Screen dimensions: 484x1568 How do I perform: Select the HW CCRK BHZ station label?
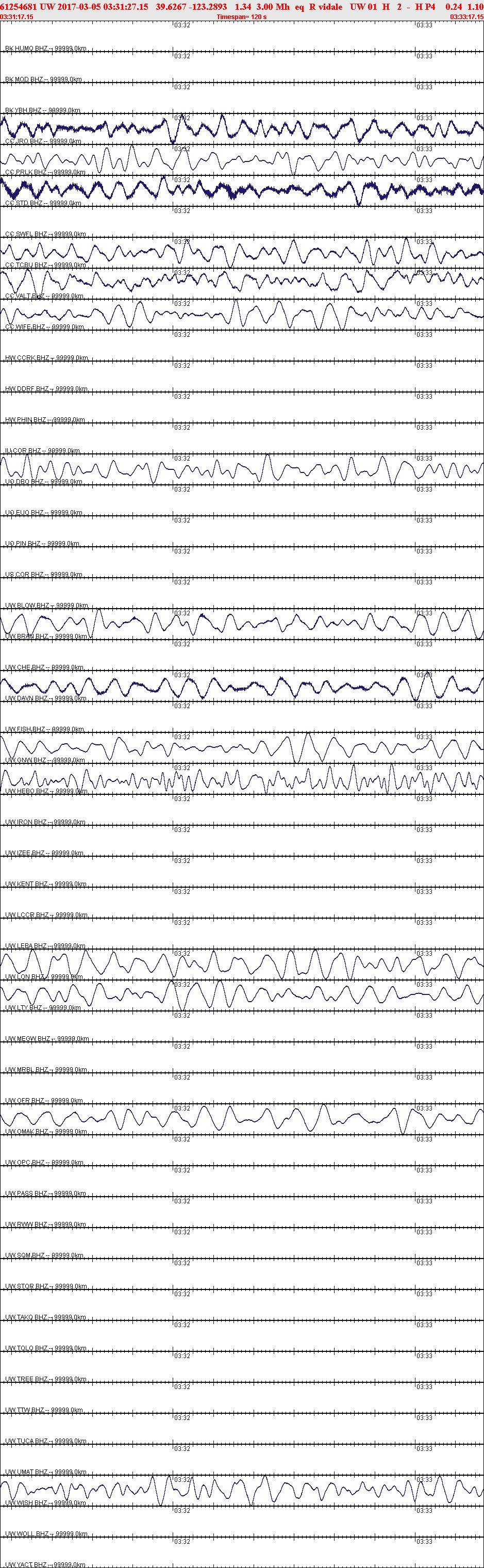click(x=47, y=358)
